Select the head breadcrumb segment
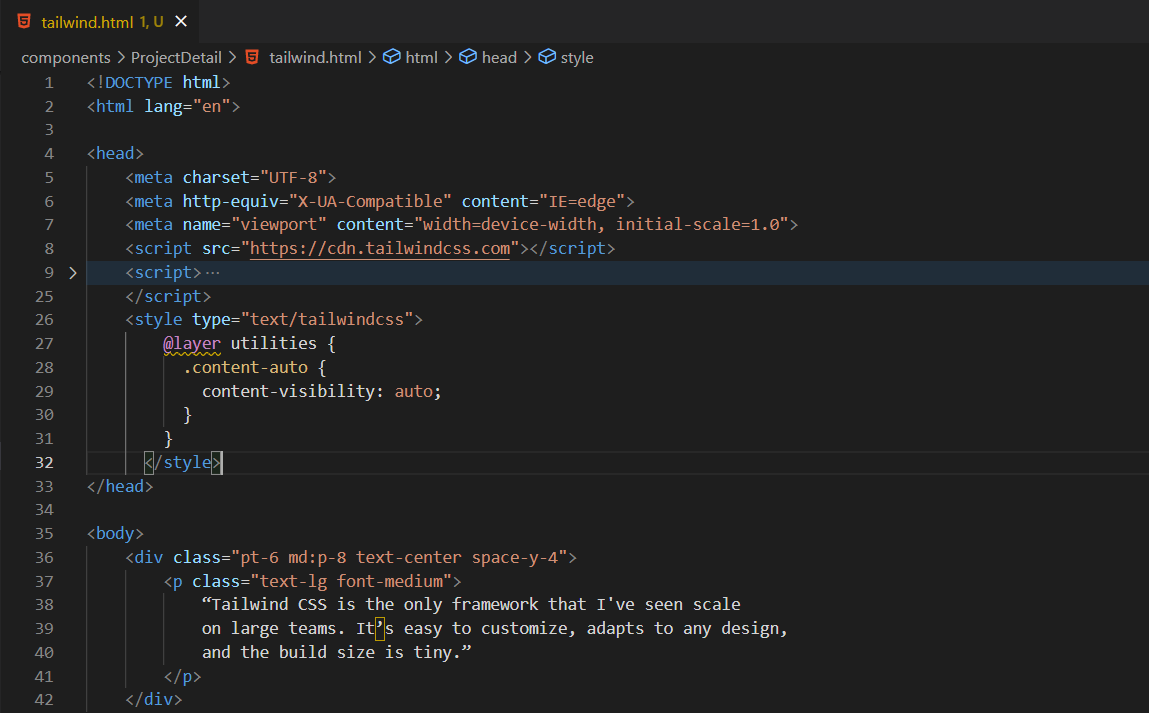1149x713 pixels. click(499, 57)
